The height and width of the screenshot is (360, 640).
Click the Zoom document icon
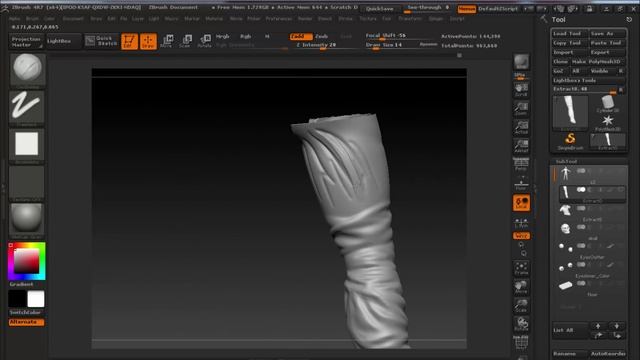click(521, 109)
